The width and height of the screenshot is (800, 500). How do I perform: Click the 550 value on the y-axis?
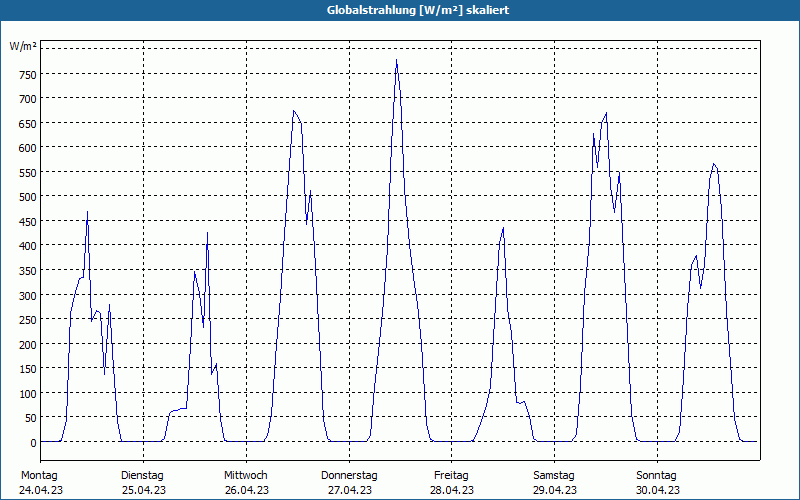point(28,173)
